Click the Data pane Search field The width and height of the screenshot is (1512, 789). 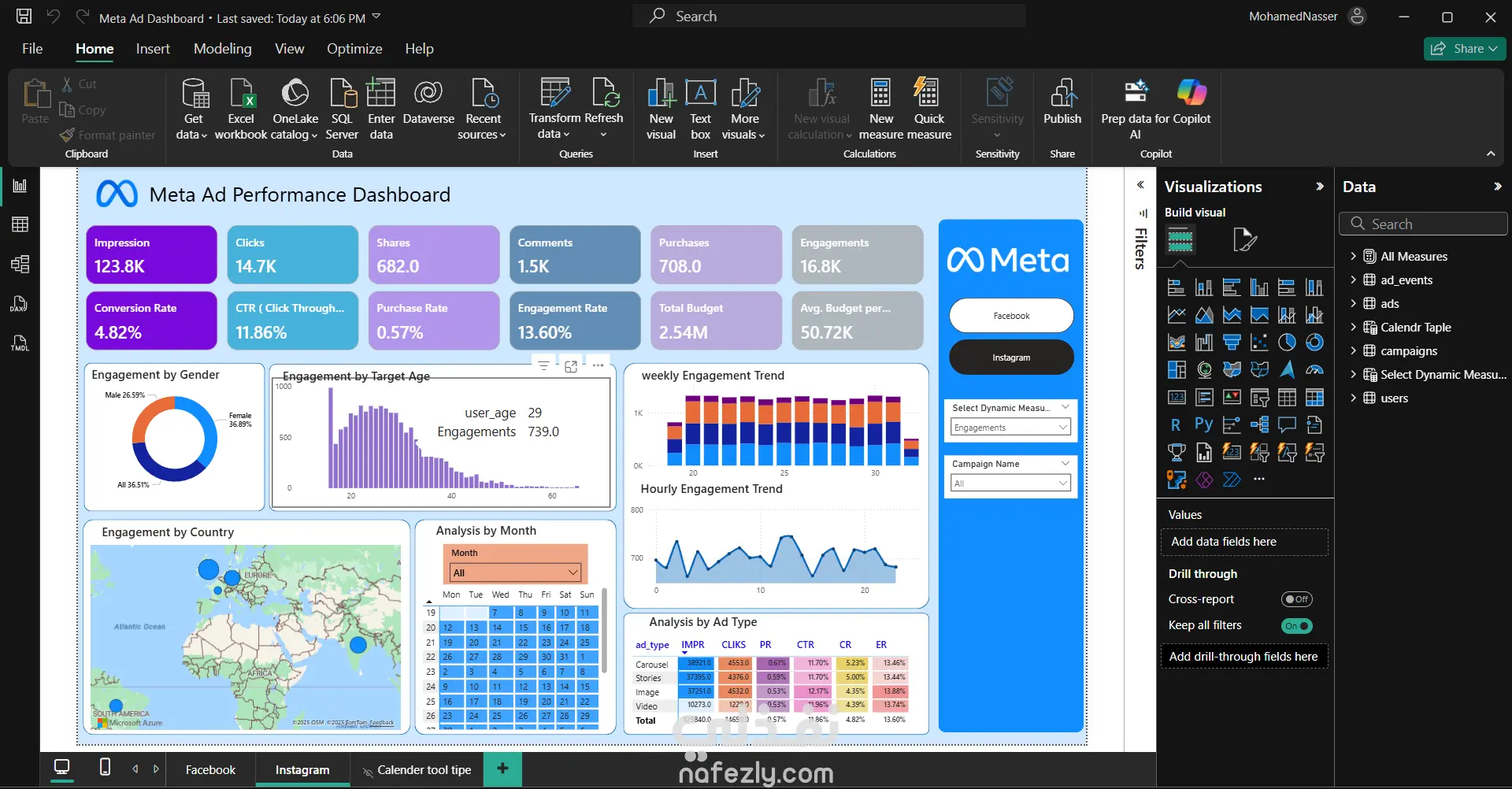(x=1423, y=224)
